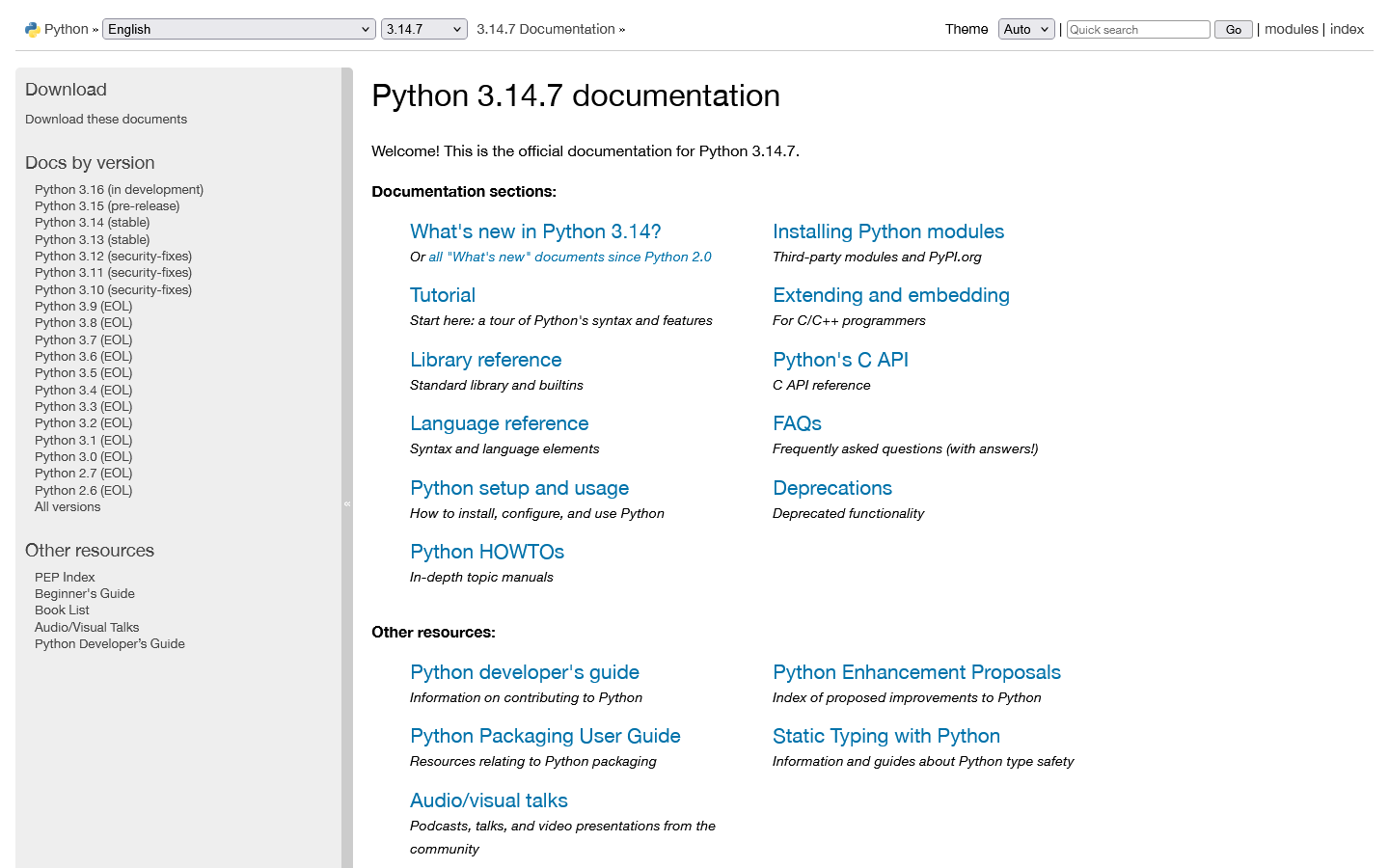
Task: Open Python HOWTOs section
Action: (487, 552)
